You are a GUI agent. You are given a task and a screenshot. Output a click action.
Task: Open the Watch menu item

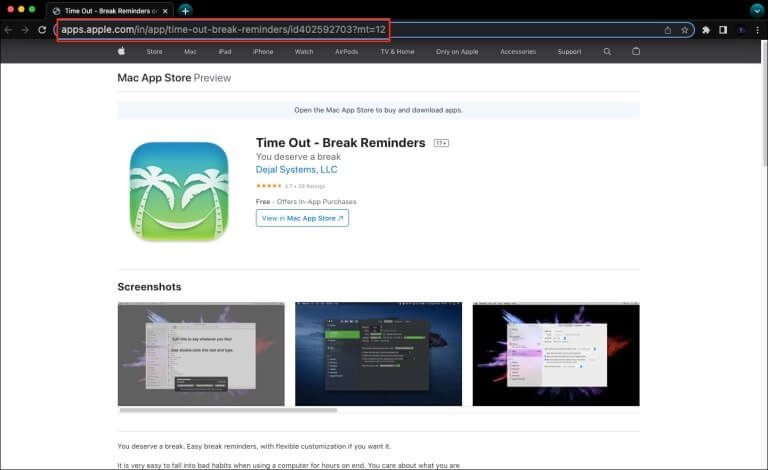(x=304, y=51)
